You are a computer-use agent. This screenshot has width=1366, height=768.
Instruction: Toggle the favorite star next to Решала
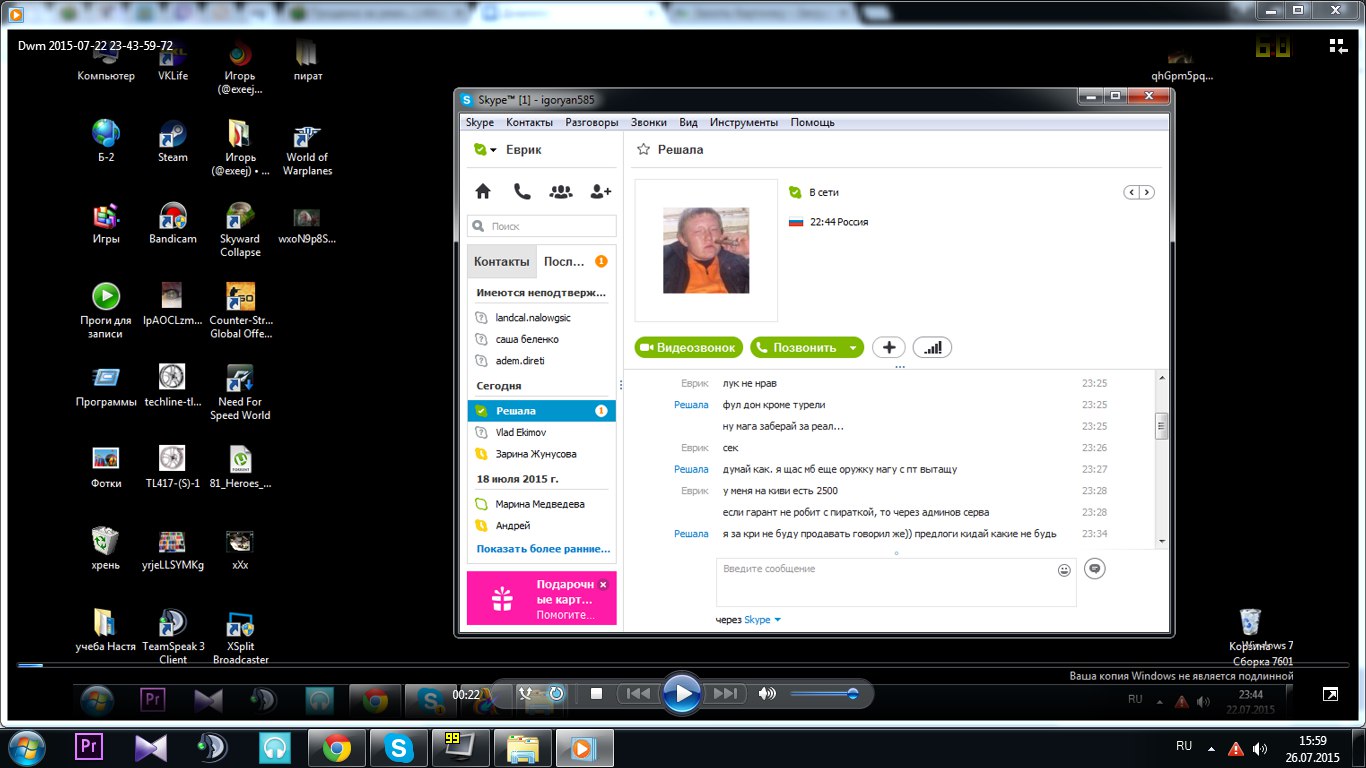click(x=643, y=149)
